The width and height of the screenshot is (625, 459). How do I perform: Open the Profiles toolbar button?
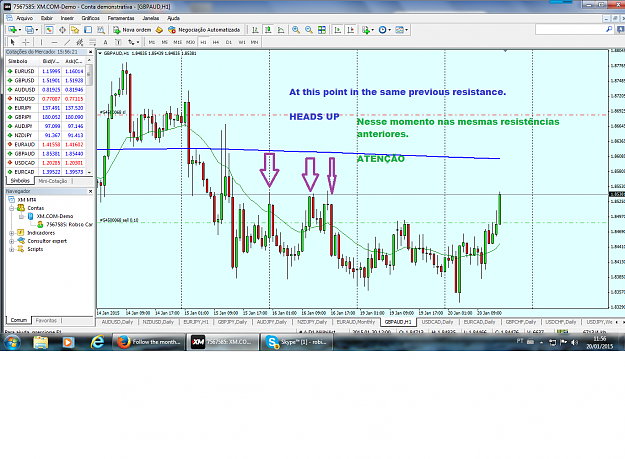[29, 30]
